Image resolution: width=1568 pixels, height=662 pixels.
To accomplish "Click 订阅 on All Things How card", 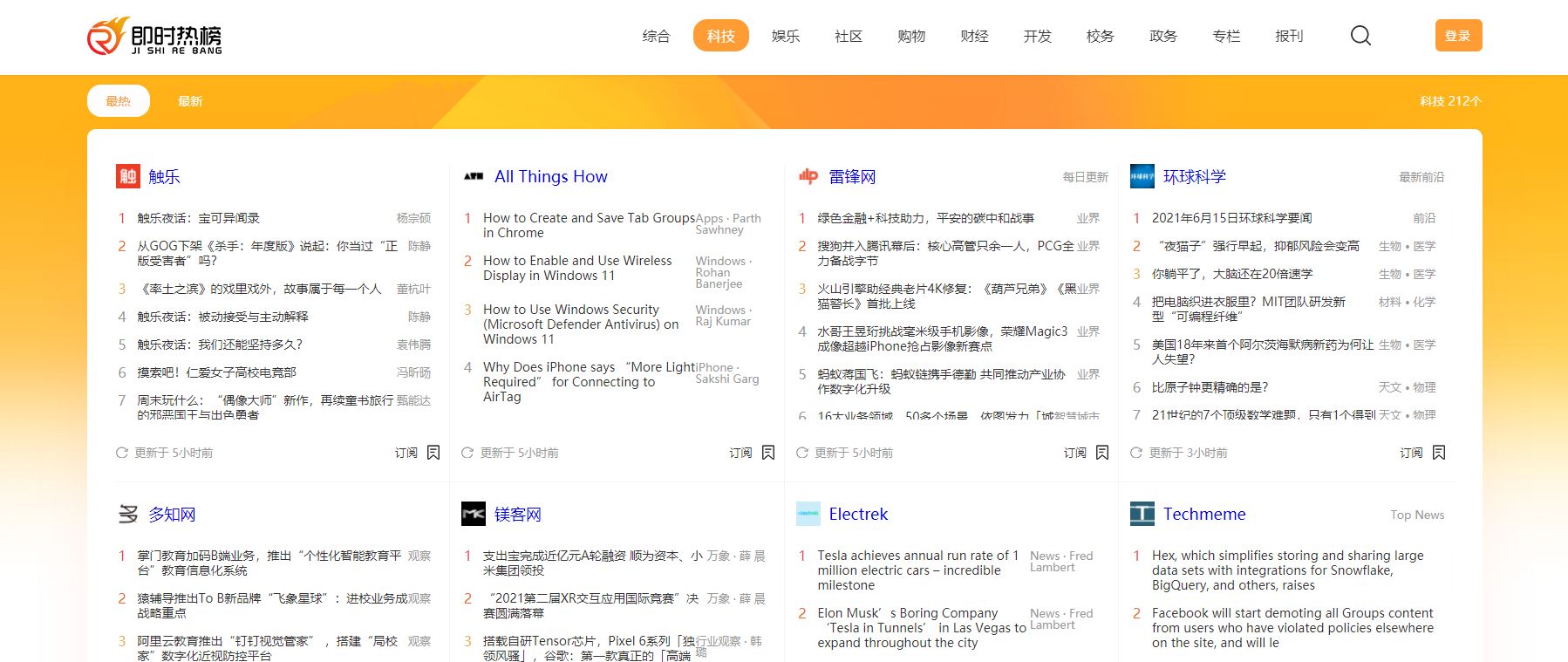I will pyautogui.click(x=740, y=453).
